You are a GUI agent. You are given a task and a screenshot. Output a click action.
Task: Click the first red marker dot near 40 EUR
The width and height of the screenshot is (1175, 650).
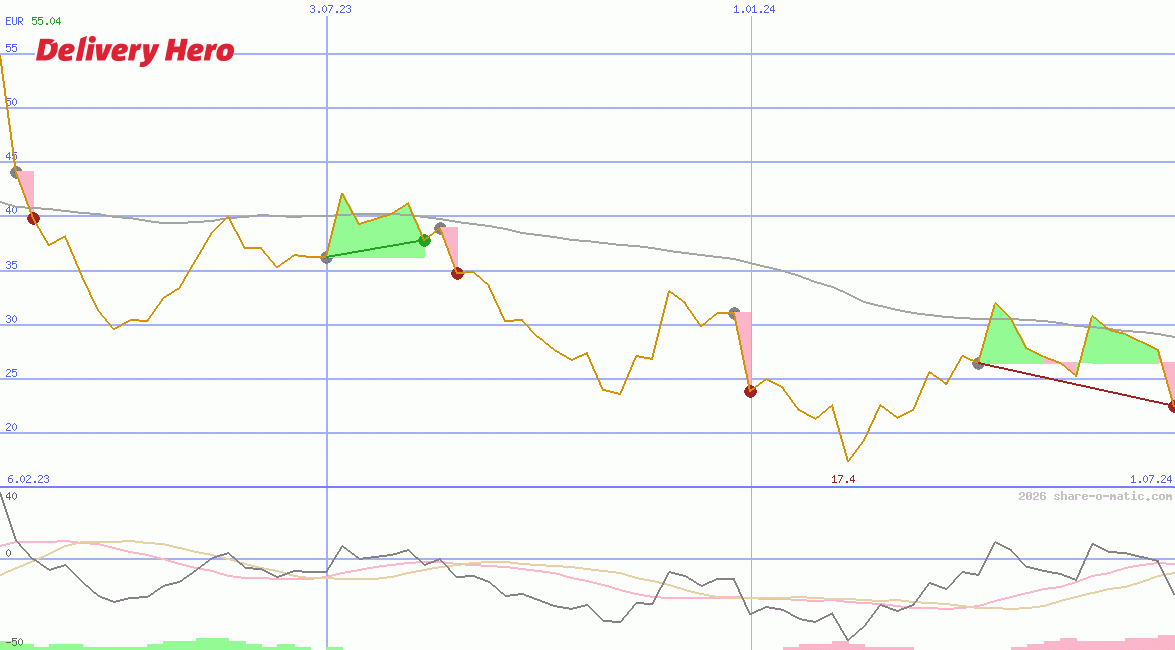33,218
